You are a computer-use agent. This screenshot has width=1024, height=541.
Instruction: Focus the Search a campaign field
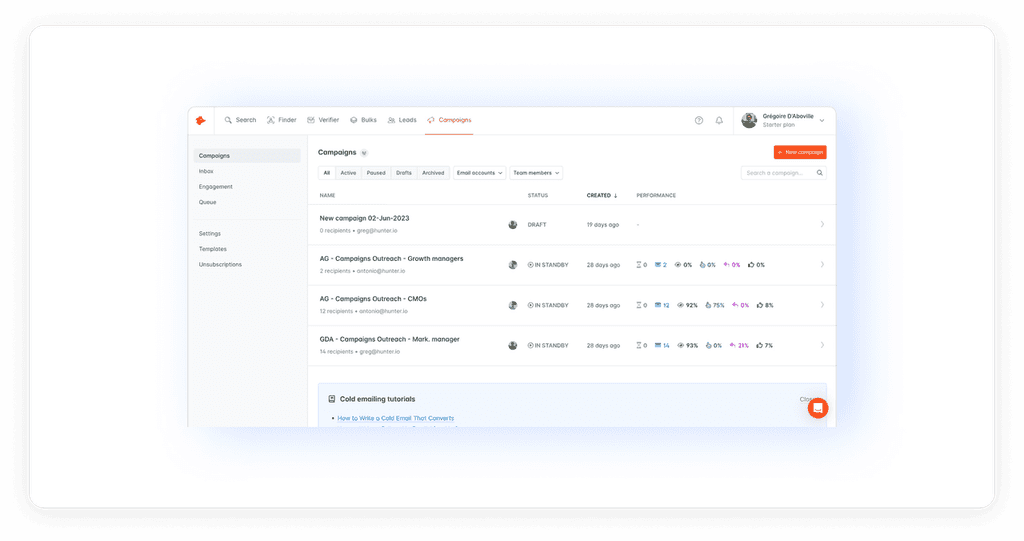(779, 173)
